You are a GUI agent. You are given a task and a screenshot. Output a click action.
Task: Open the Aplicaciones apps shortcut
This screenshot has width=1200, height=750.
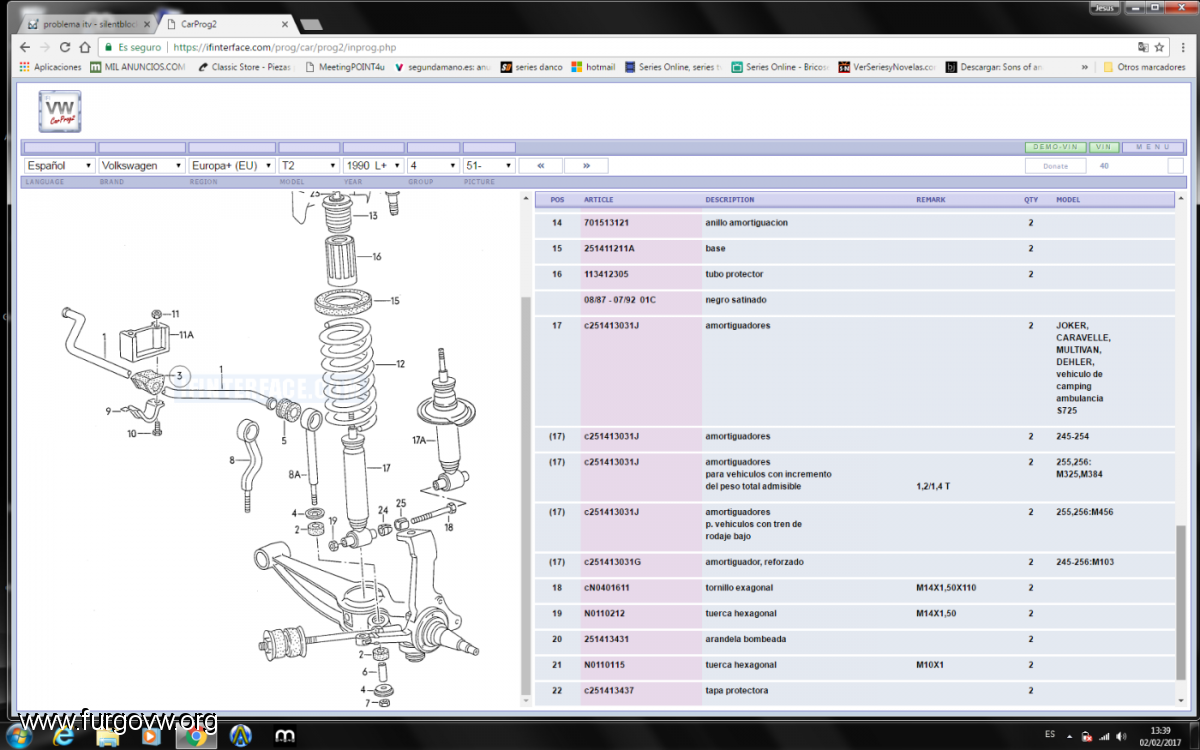50,67
